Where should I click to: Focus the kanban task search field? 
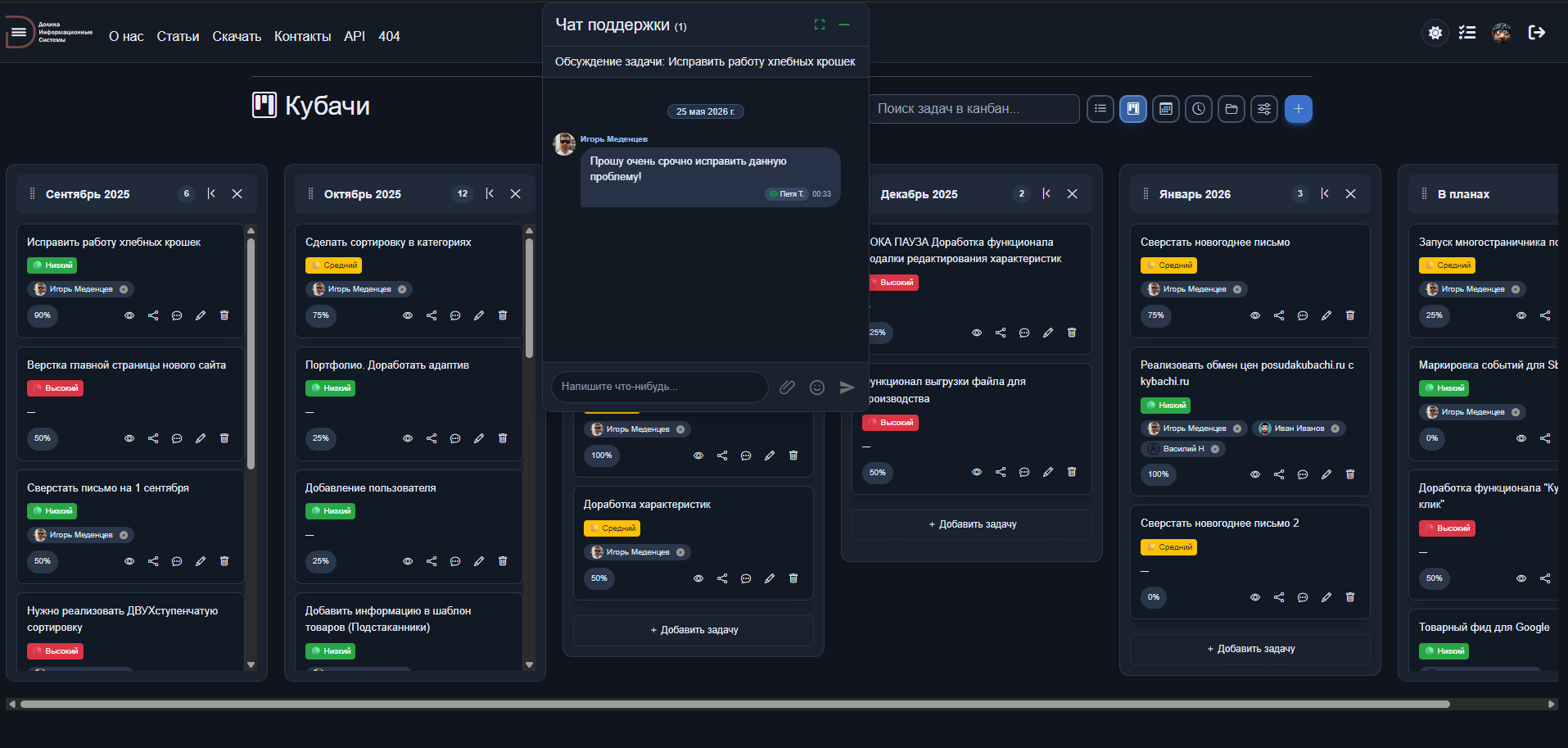click(x=974, y=108)
